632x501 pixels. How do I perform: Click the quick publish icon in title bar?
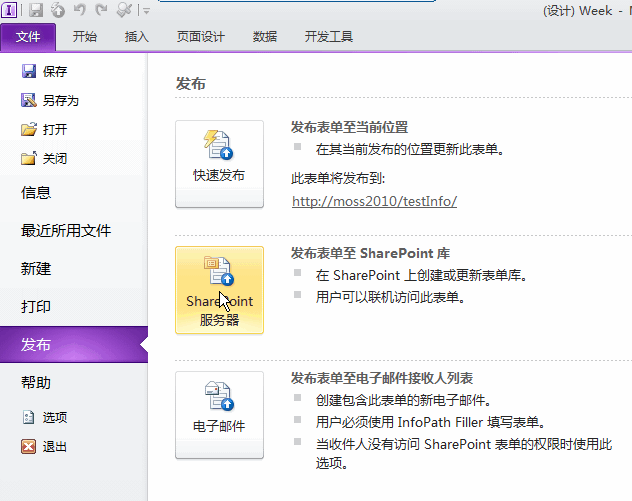coord(58,11)
